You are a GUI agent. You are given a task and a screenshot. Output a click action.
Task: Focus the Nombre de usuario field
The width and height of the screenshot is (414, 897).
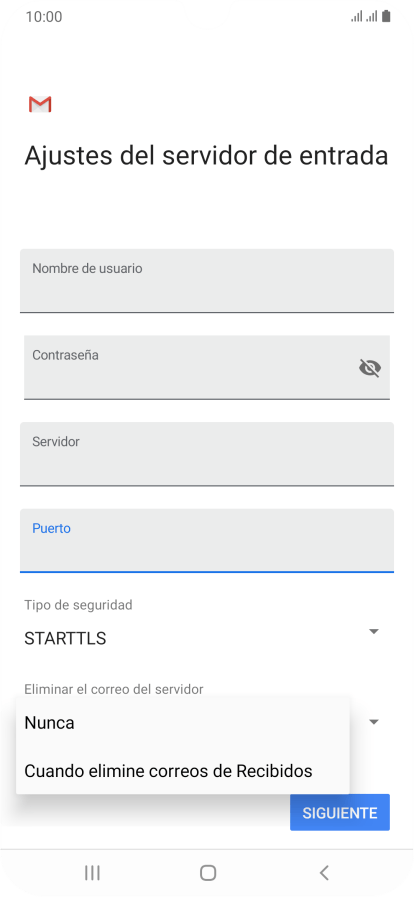[207, 281]
